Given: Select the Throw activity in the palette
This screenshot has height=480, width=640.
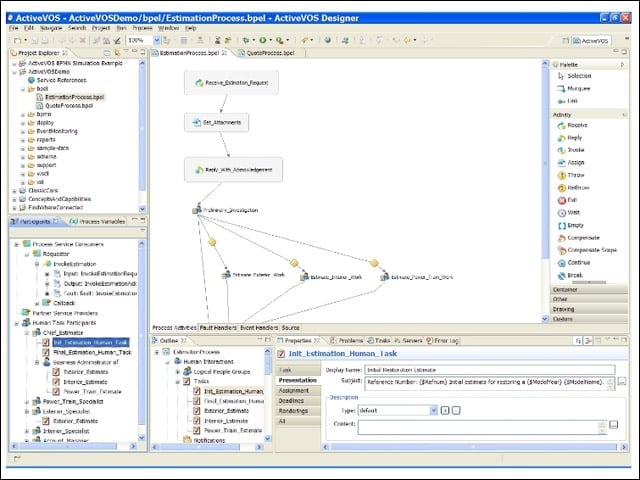Looking at the screenshot, I should click(571, 175).
